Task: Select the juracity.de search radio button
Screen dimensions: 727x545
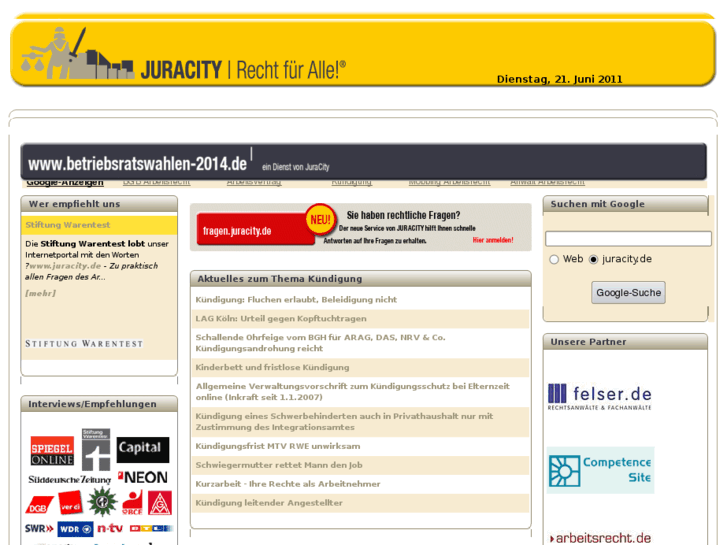Action: click(x=593, y=259)
